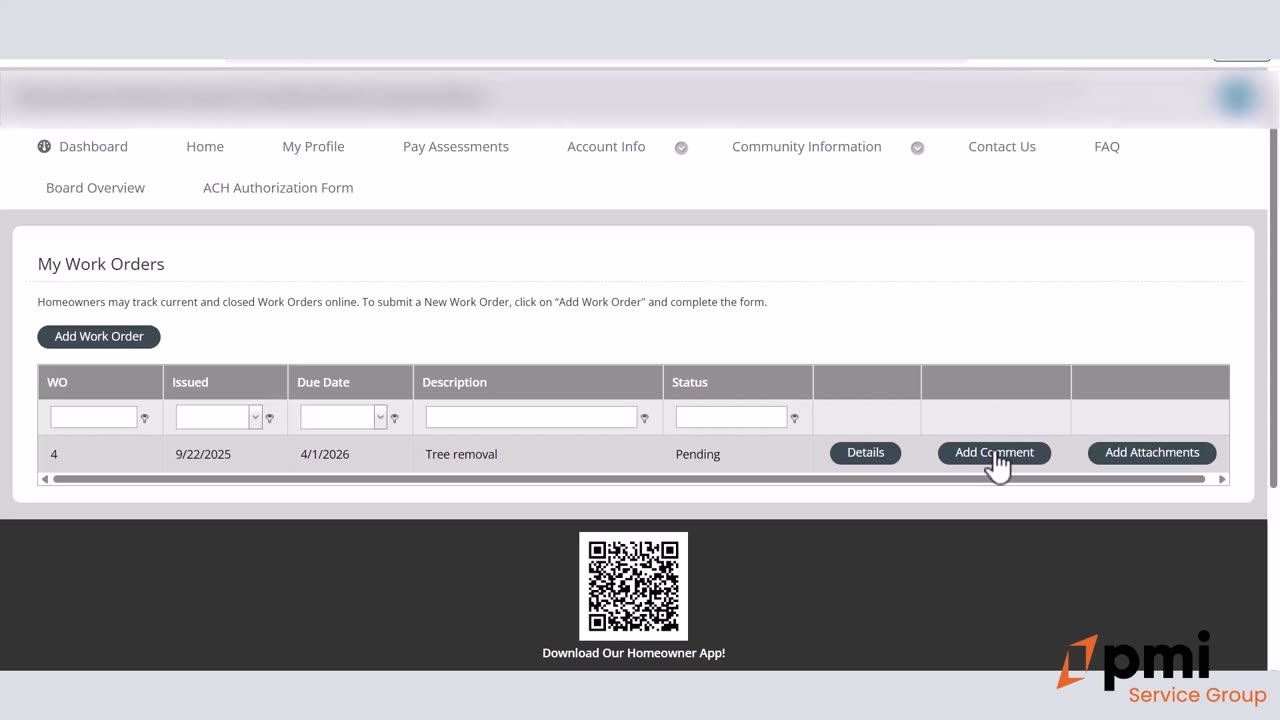Image resolution: width=1280 pixels, height=720 pixels.
Task: Open Pay Assessments page
Action: pyautogui.click(x=456, y=146)
